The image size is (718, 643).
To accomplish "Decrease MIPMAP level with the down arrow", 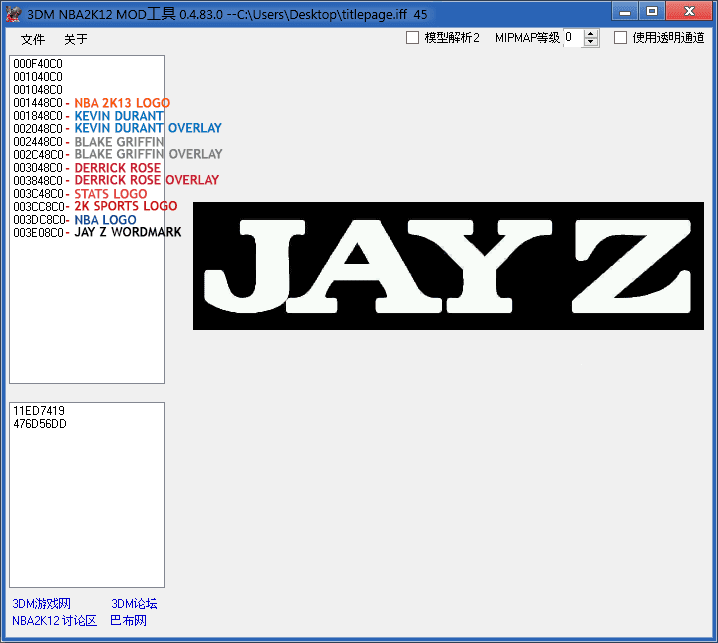I will [x=591, y=42].
